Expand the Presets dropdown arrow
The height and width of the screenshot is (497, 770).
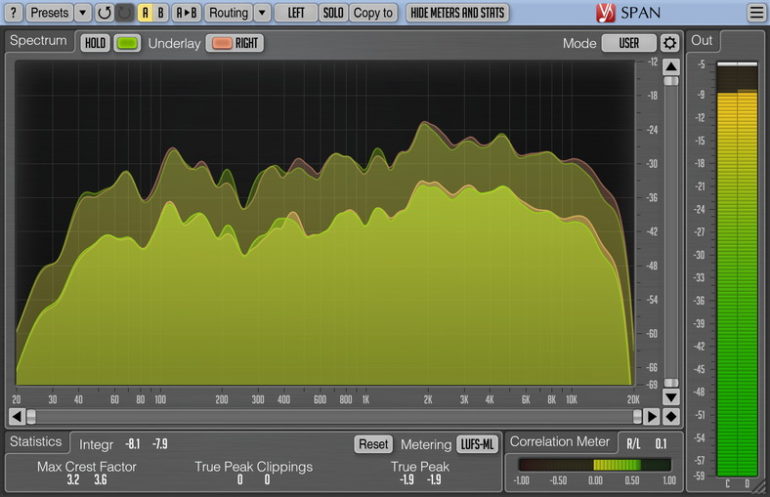click(82, 13)
